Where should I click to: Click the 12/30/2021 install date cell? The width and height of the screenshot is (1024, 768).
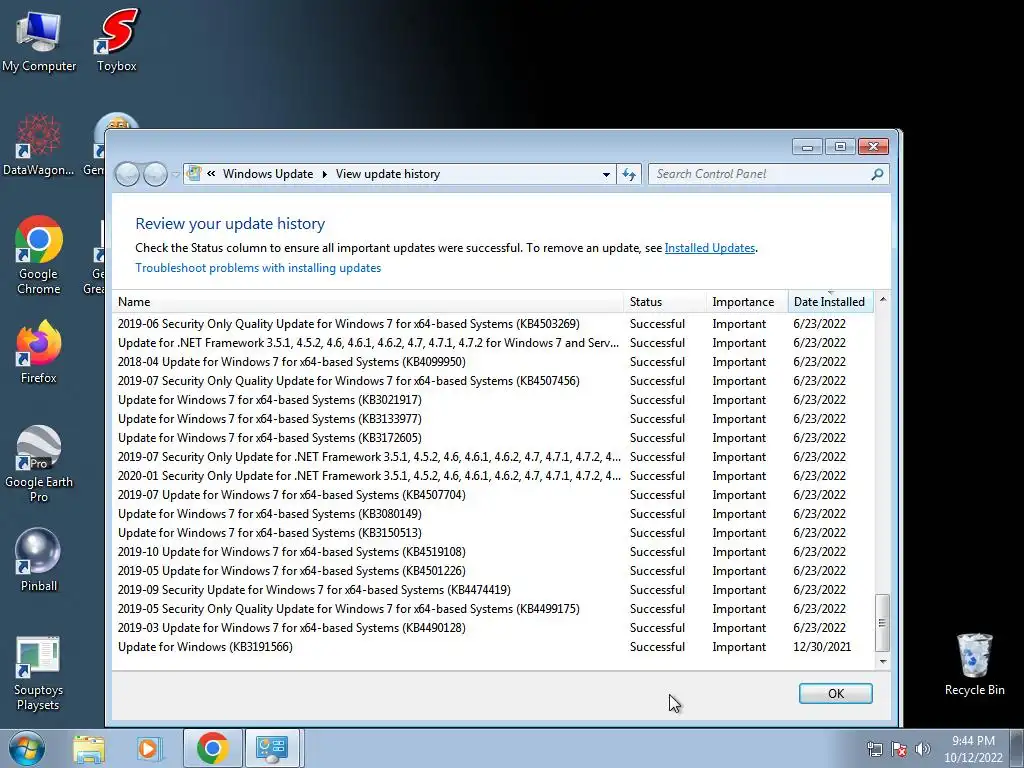[x=822, y=647]
